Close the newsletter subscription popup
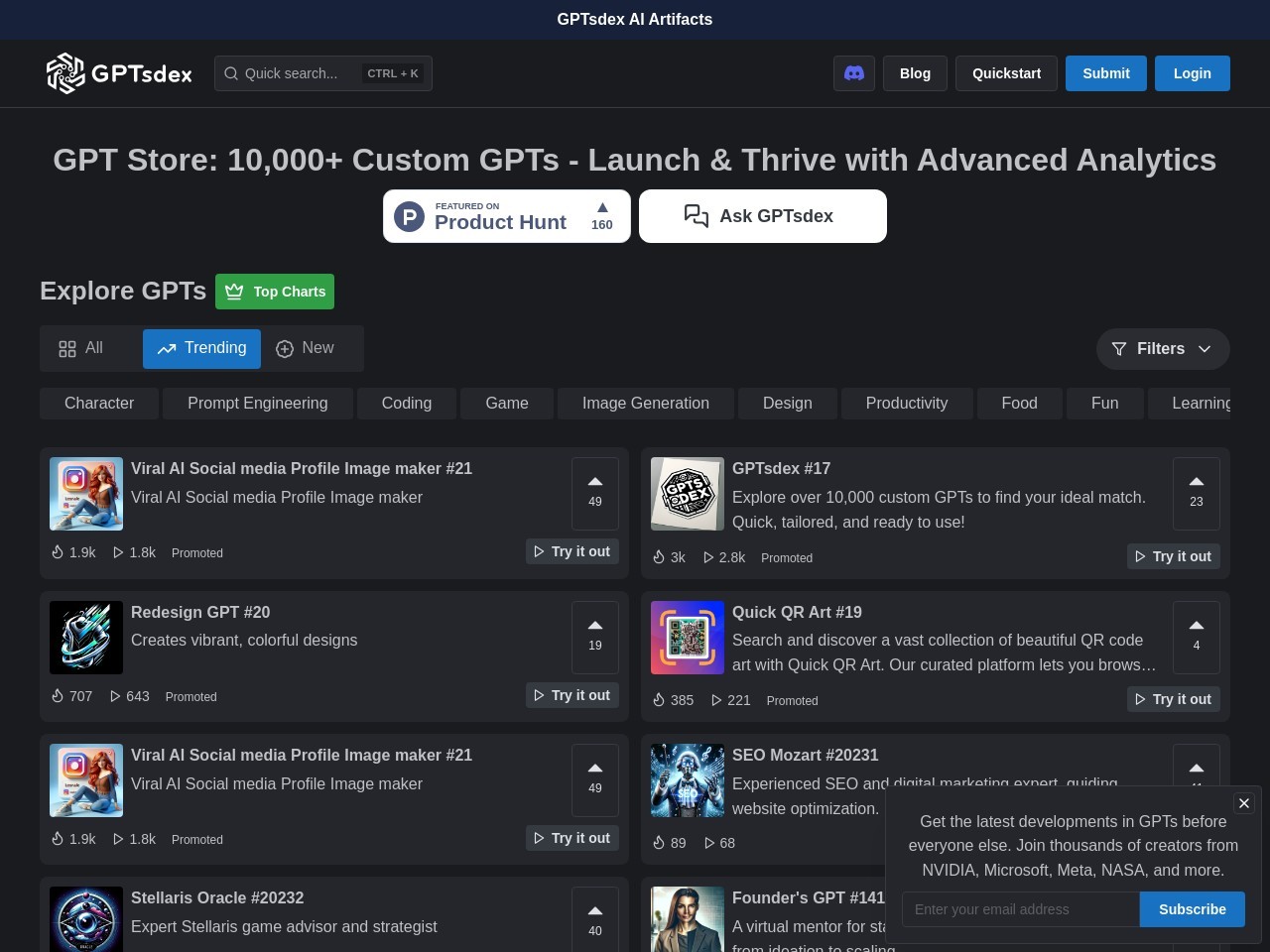The height and width of the screenshot is (952, 1270). point(1244,803)
